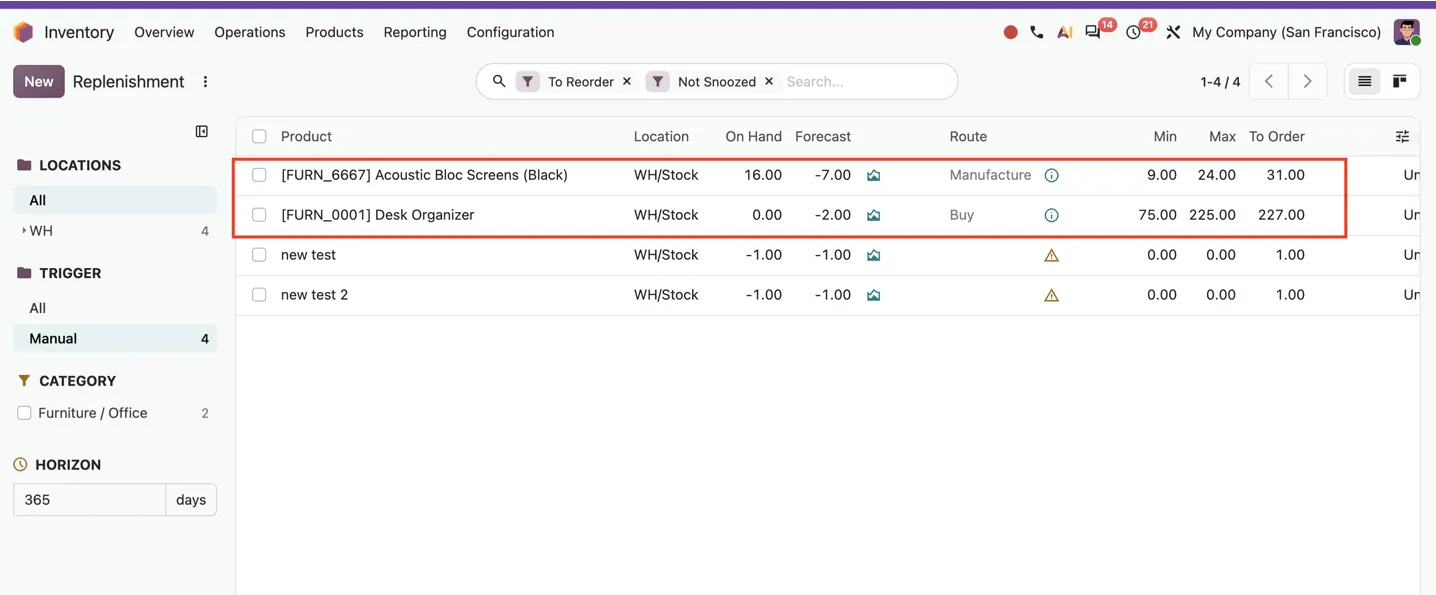This screenshot has width=1436, height=595.
Task: Focus the search box
Action: [866, 82]
